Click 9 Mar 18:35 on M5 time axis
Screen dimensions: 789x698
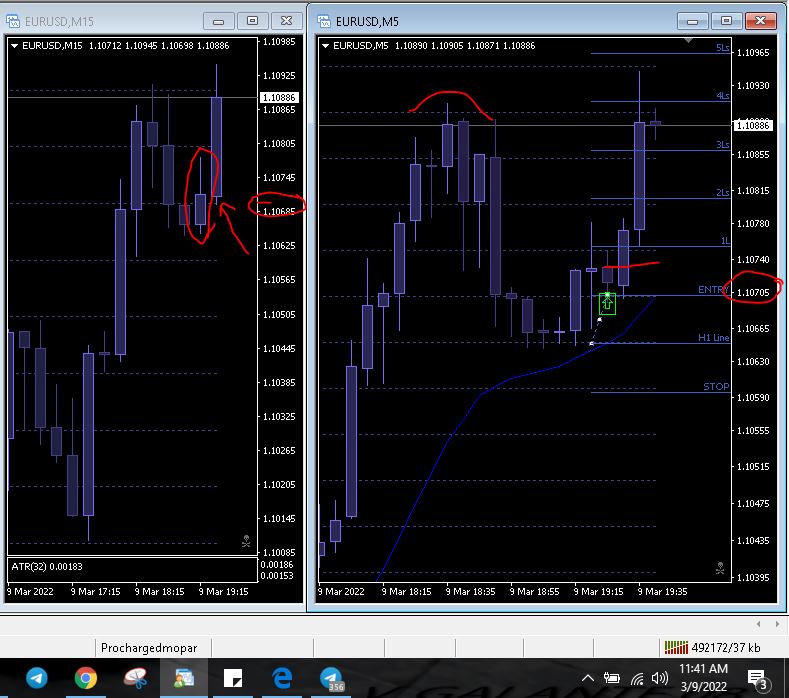pyautogui.click(x=470, y=592)
